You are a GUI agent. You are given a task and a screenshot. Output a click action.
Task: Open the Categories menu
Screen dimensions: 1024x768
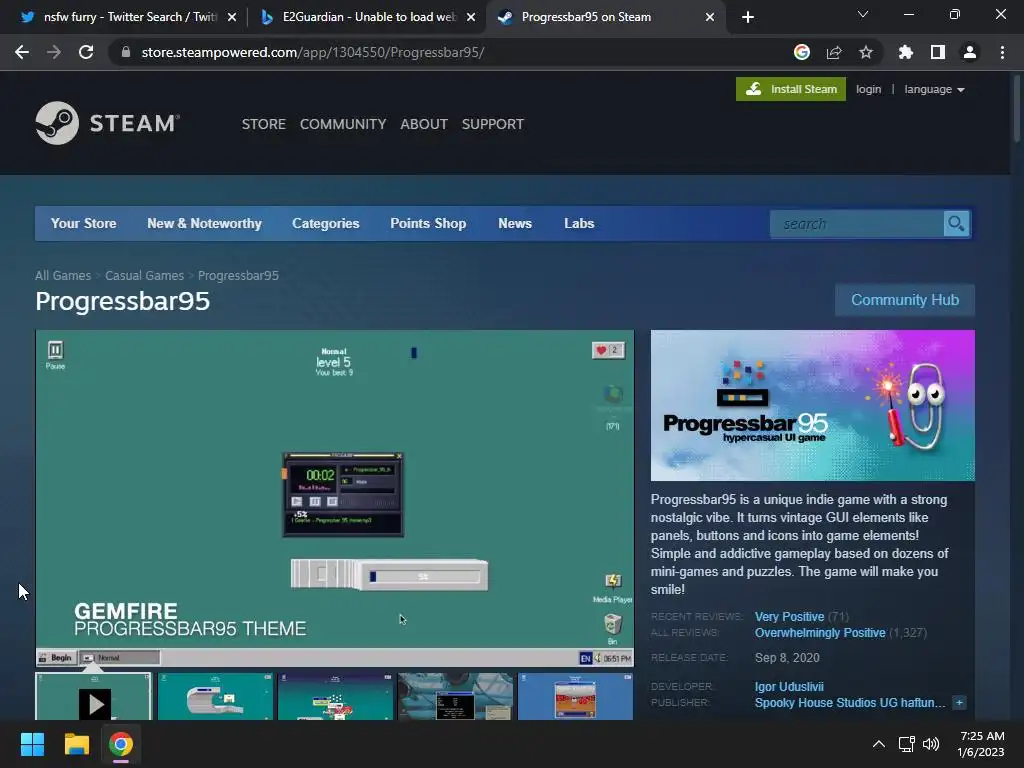click(326, 223)
